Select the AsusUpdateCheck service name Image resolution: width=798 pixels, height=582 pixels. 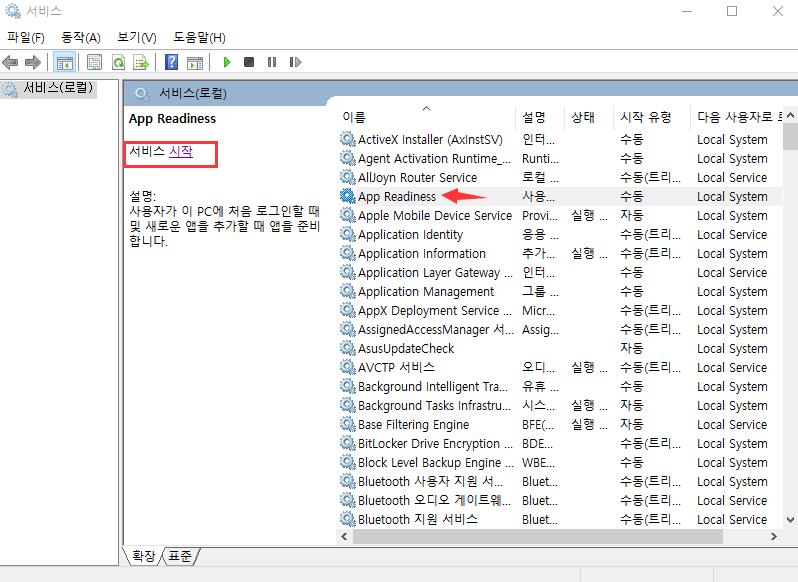[x=406, y=348]
